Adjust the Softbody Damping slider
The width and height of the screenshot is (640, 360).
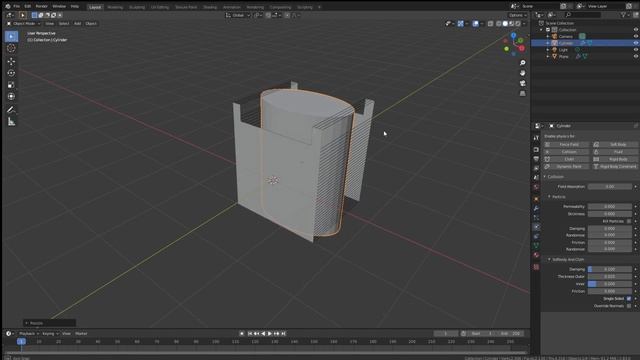pyautogui.click(x=610, y=269)
